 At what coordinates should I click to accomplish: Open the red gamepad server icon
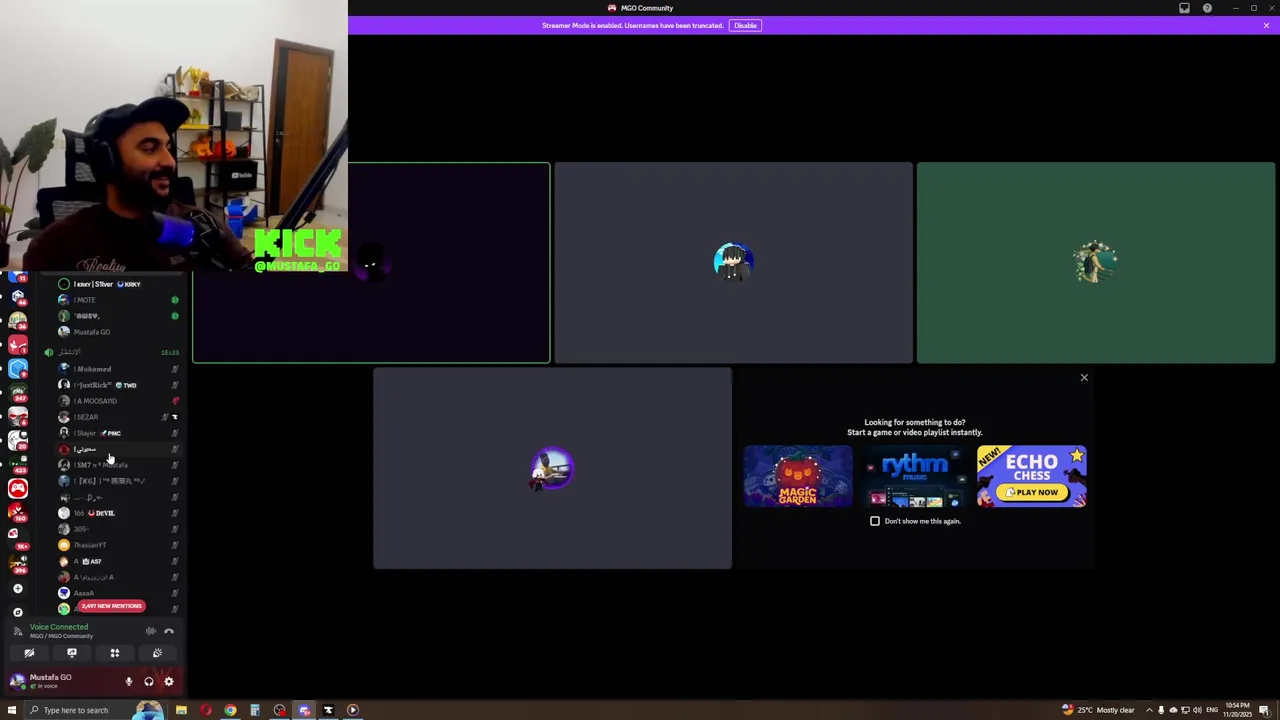point(18,488)
